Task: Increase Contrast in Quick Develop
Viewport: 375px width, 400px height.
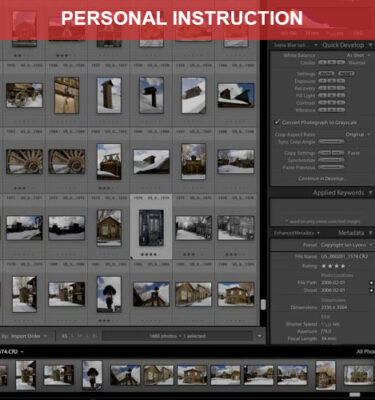Action: [x=340, y=103]
